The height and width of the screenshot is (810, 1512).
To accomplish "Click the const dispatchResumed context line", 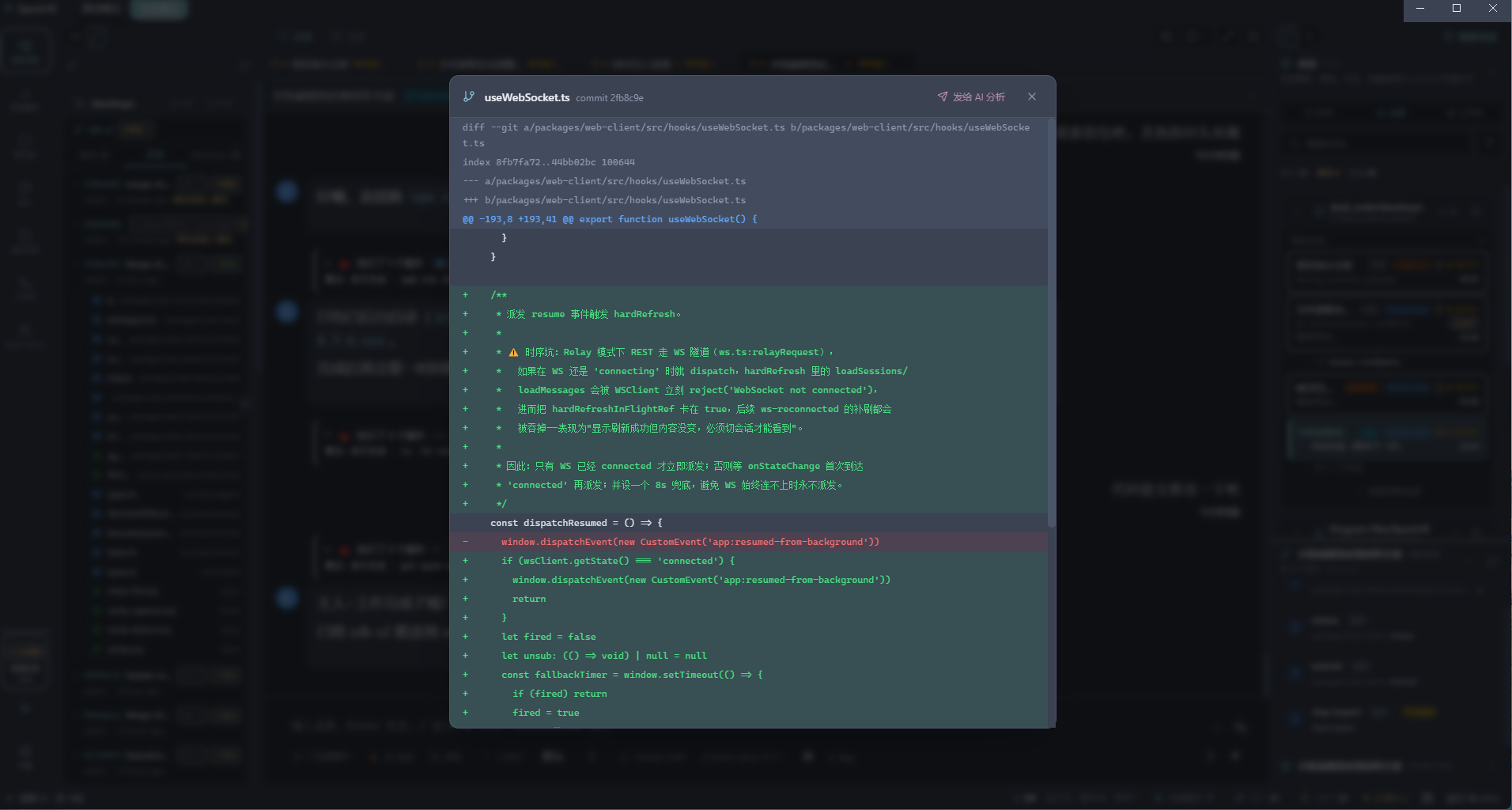I will (x=576, y=523).
